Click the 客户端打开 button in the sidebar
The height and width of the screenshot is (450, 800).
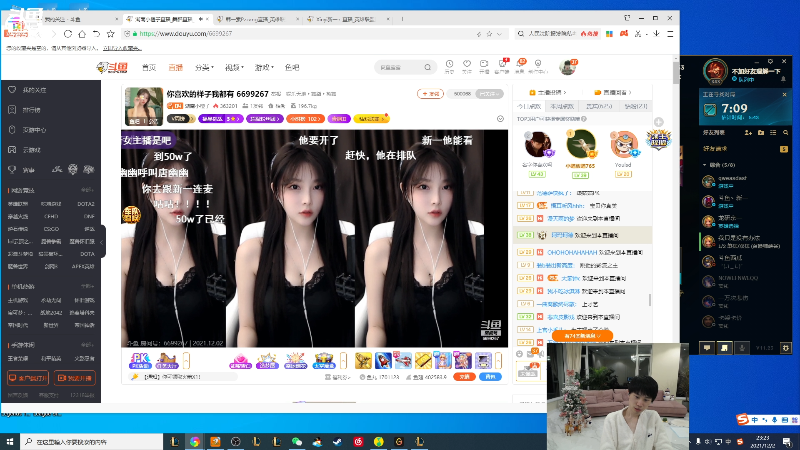[x=28, y=378]
